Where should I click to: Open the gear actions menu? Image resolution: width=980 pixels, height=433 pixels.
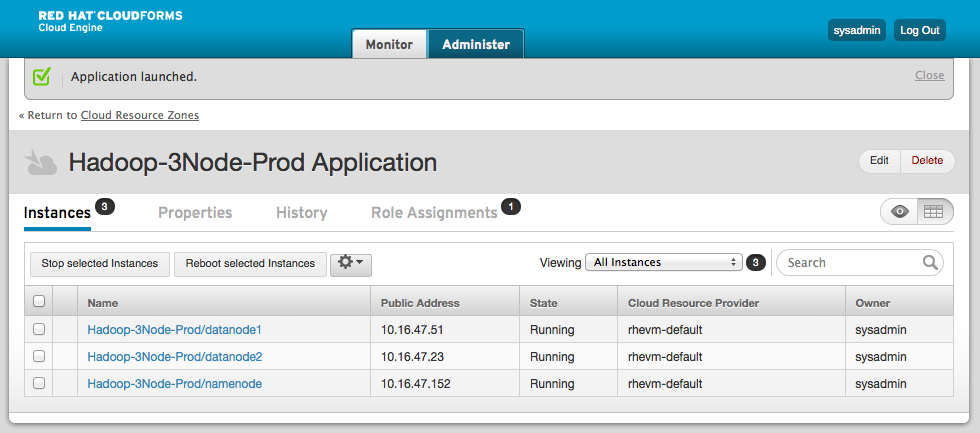(x=351, y=263)
